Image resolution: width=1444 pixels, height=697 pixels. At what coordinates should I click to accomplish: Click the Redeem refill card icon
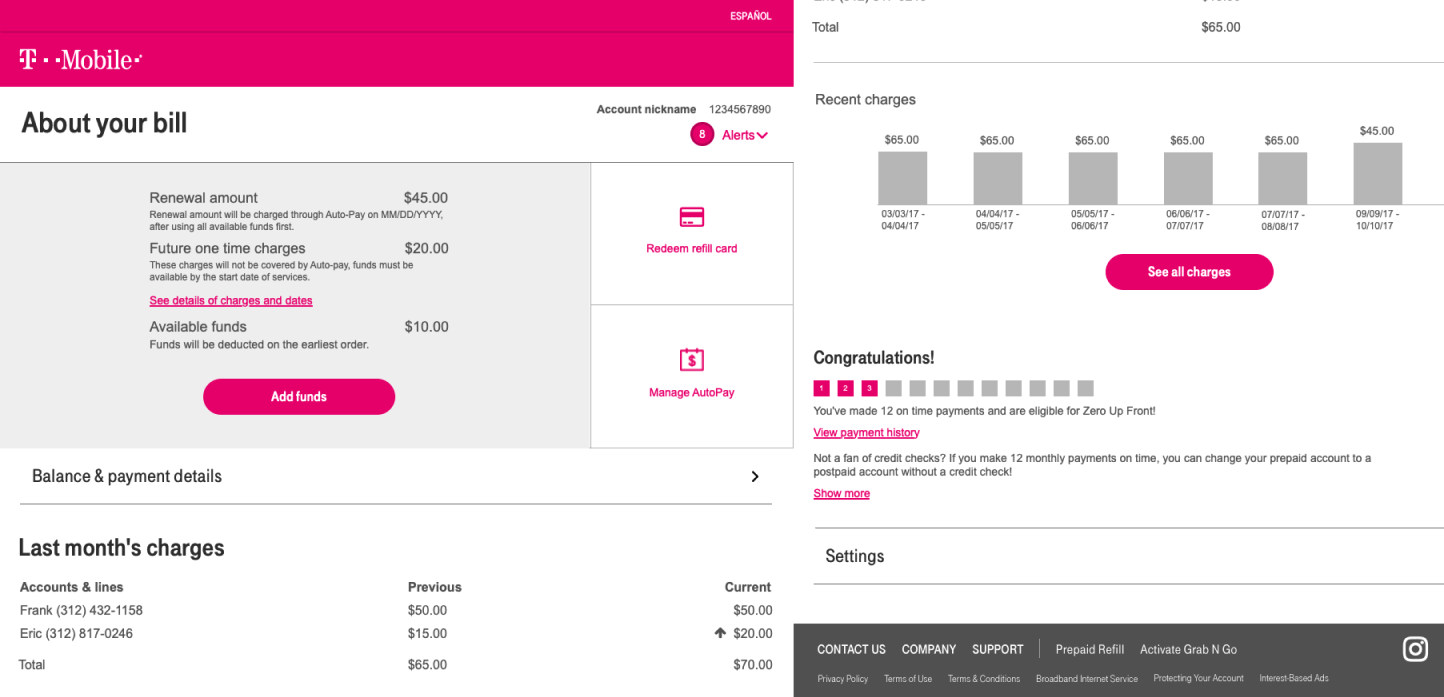691,217
